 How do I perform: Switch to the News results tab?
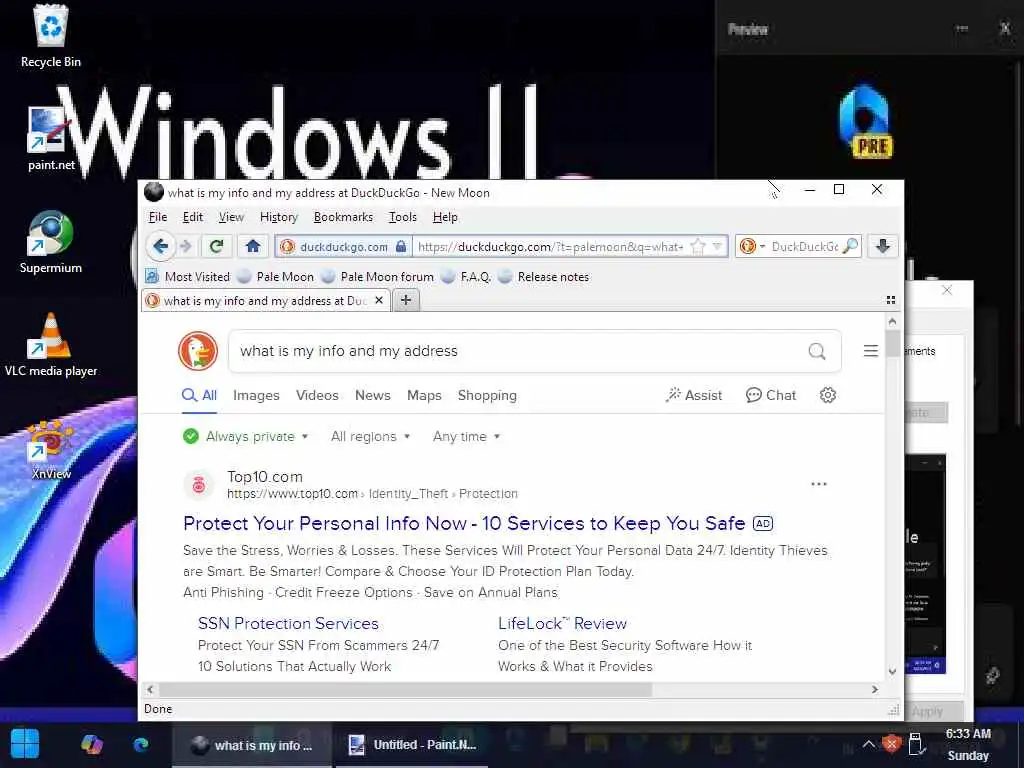372,395
